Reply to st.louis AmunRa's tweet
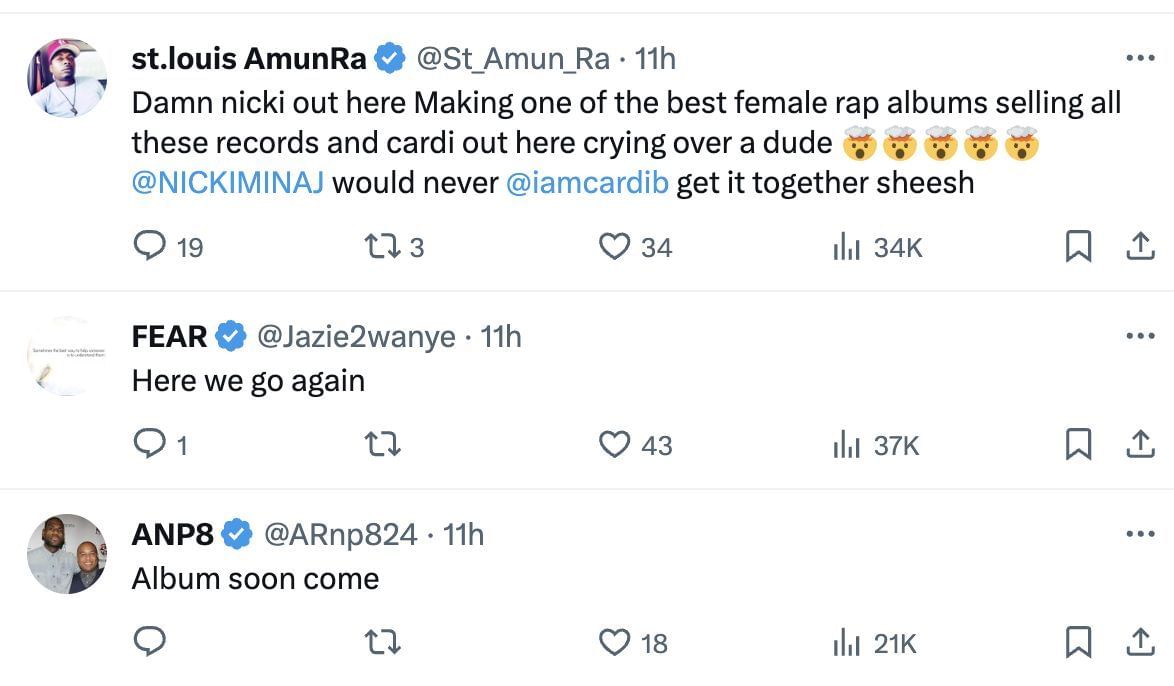Screen dimensions: 1174x686 click(149, 246)
